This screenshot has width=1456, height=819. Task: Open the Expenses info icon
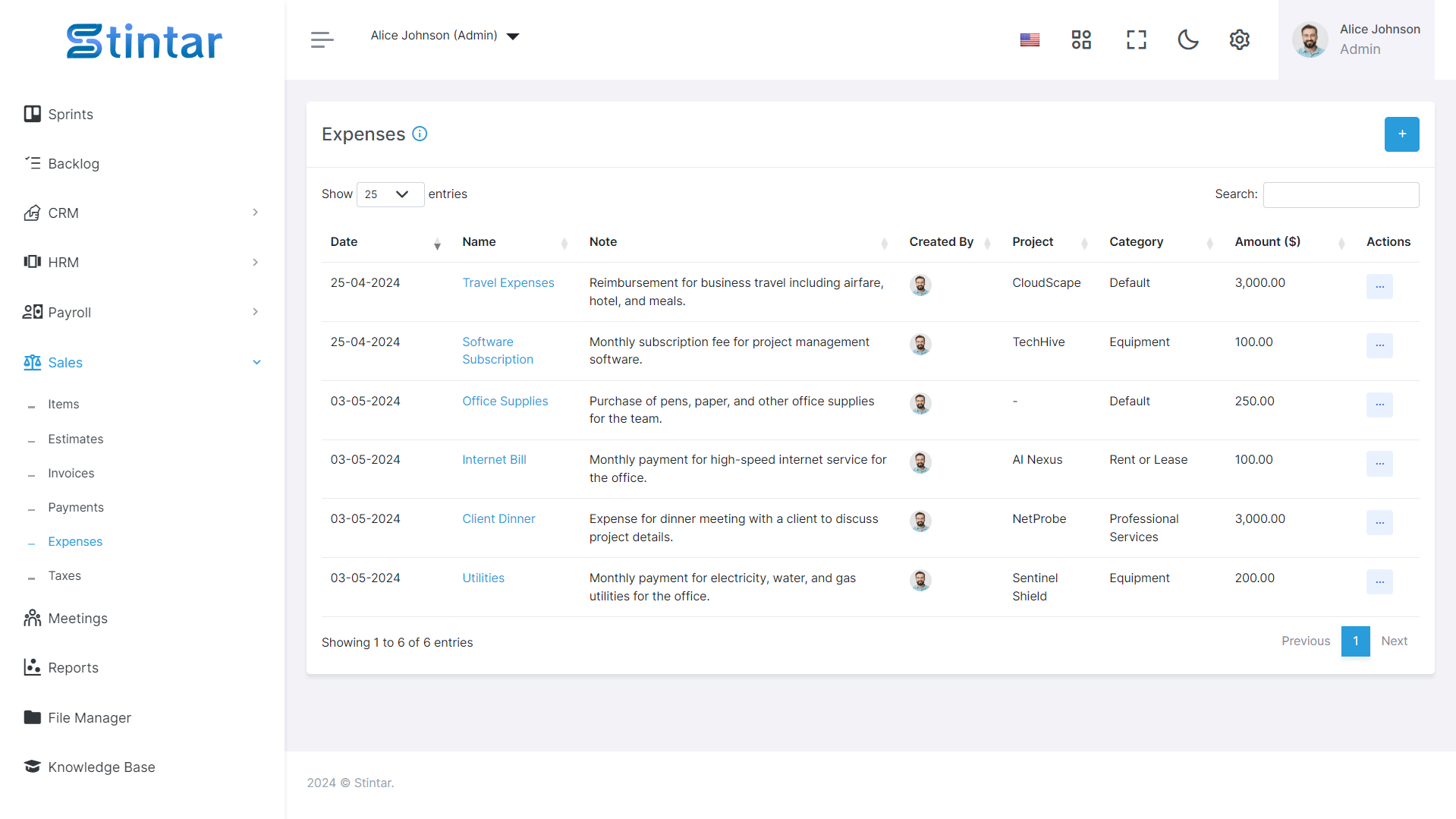click(x=420, y=134)
